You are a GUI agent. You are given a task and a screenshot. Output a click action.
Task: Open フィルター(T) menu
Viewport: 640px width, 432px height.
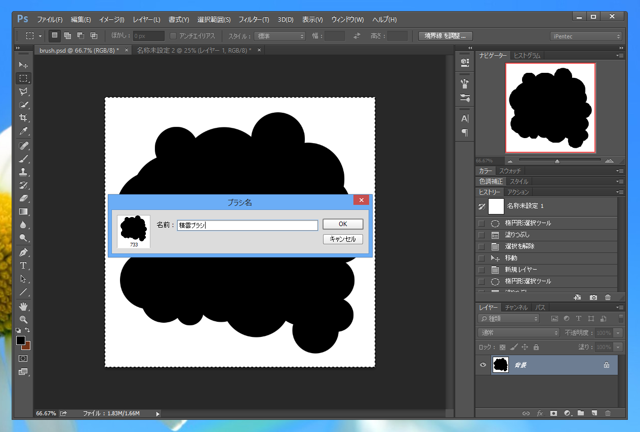pyautogui.click(x=254, y=19)
